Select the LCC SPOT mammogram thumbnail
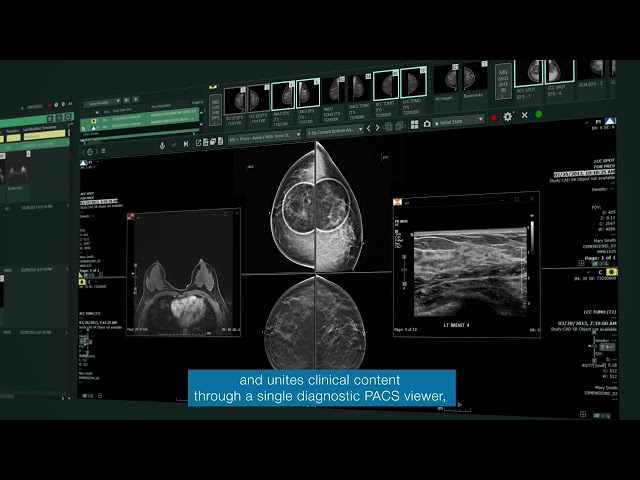Image resolution: width=640 pixels, height=480 pixels. 560,72
